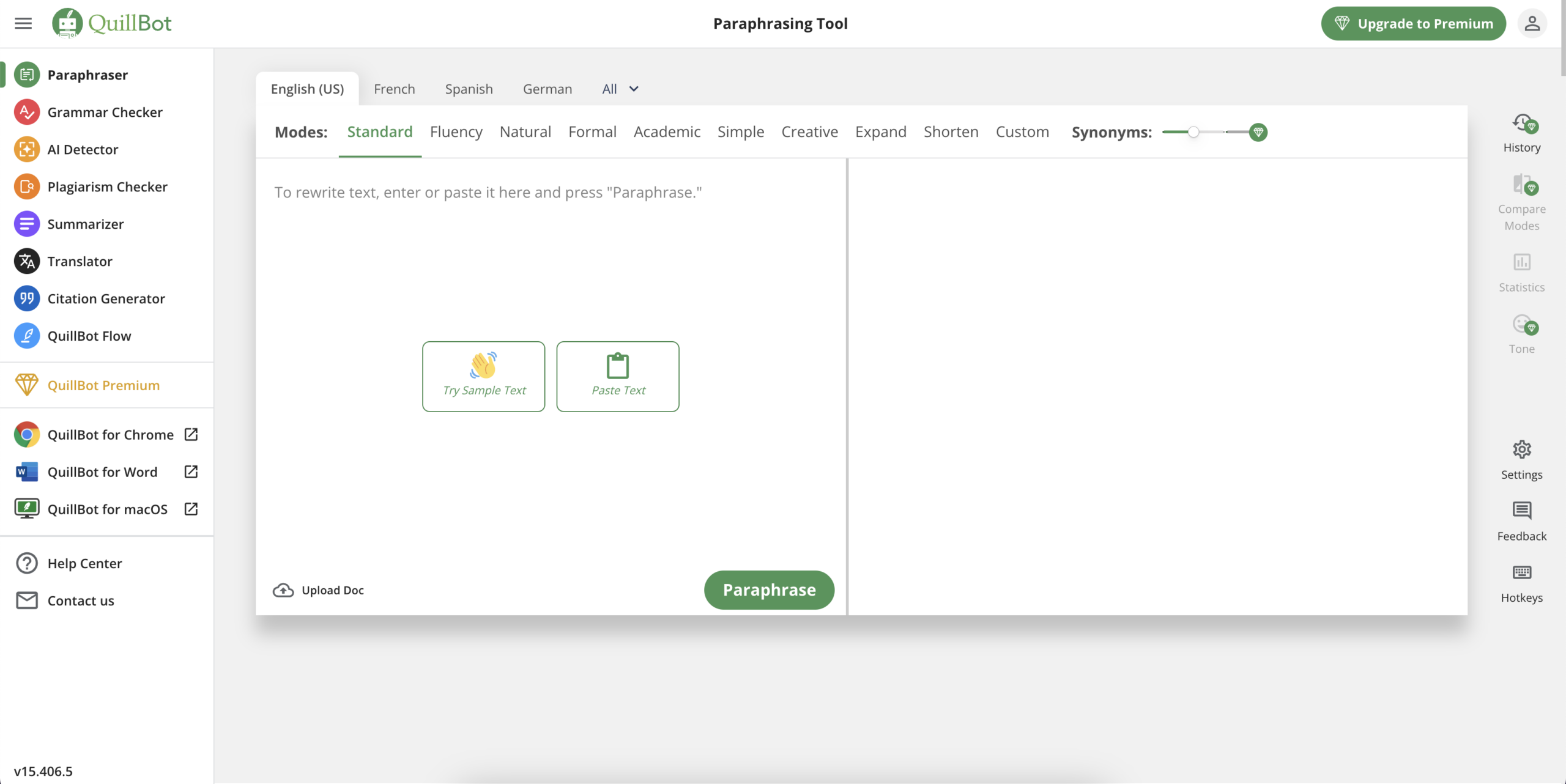Show the Hotkeys keyboard icon
The height and width of the screenshot is (784, 1566).
pos(1522,572)
